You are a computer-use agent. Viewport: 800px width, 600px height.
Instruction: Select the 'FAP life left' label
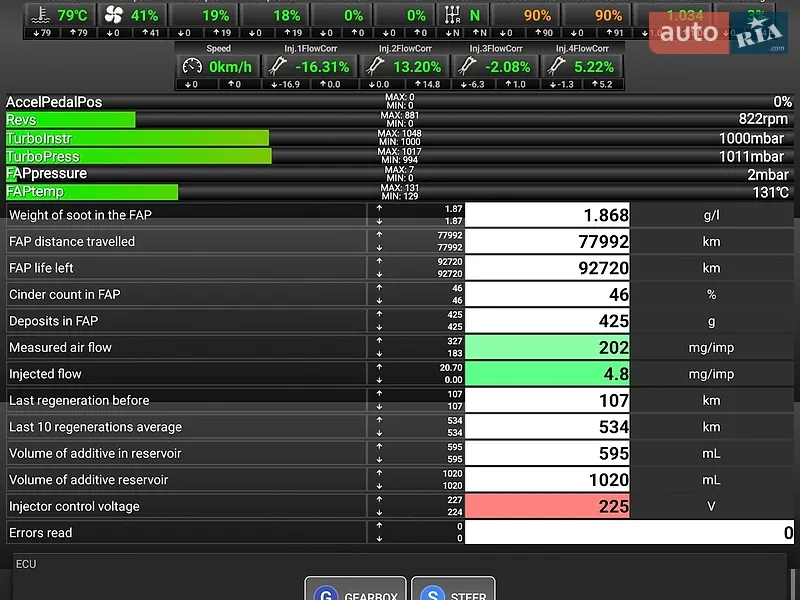pos(41,268)
